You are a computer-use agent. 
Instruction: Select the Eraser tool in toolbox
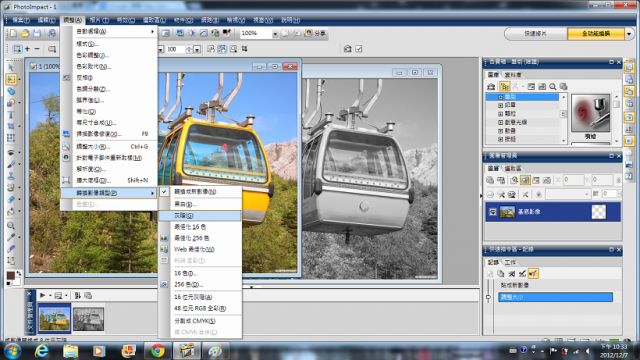(11, 200)
